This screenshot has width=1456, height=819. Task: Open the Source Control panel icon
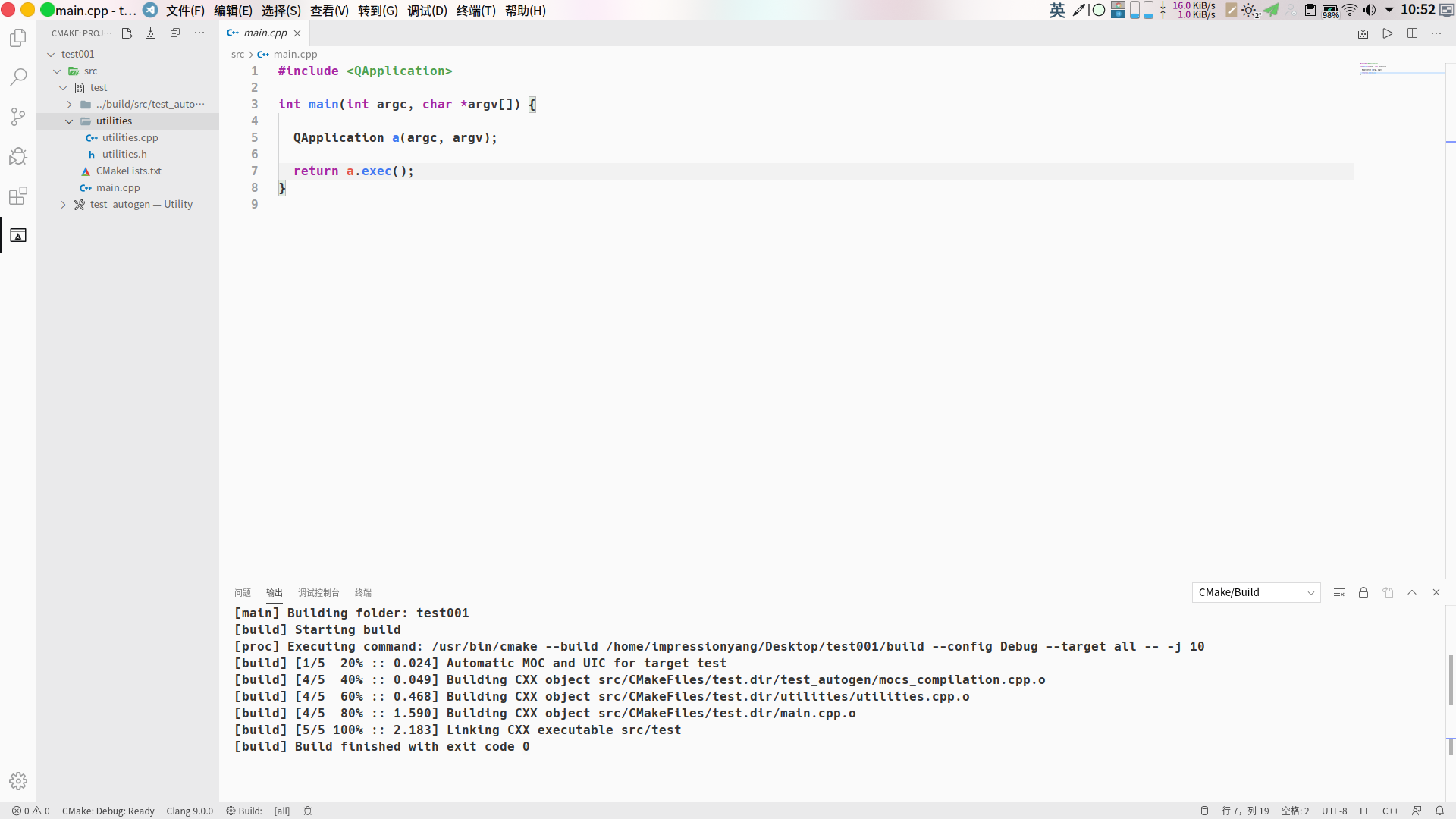point(18,117)
